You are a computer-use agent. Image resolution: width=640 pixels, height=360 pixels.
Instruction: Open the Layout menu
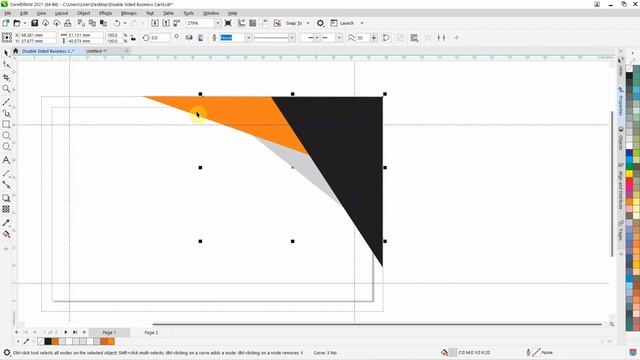62,13
